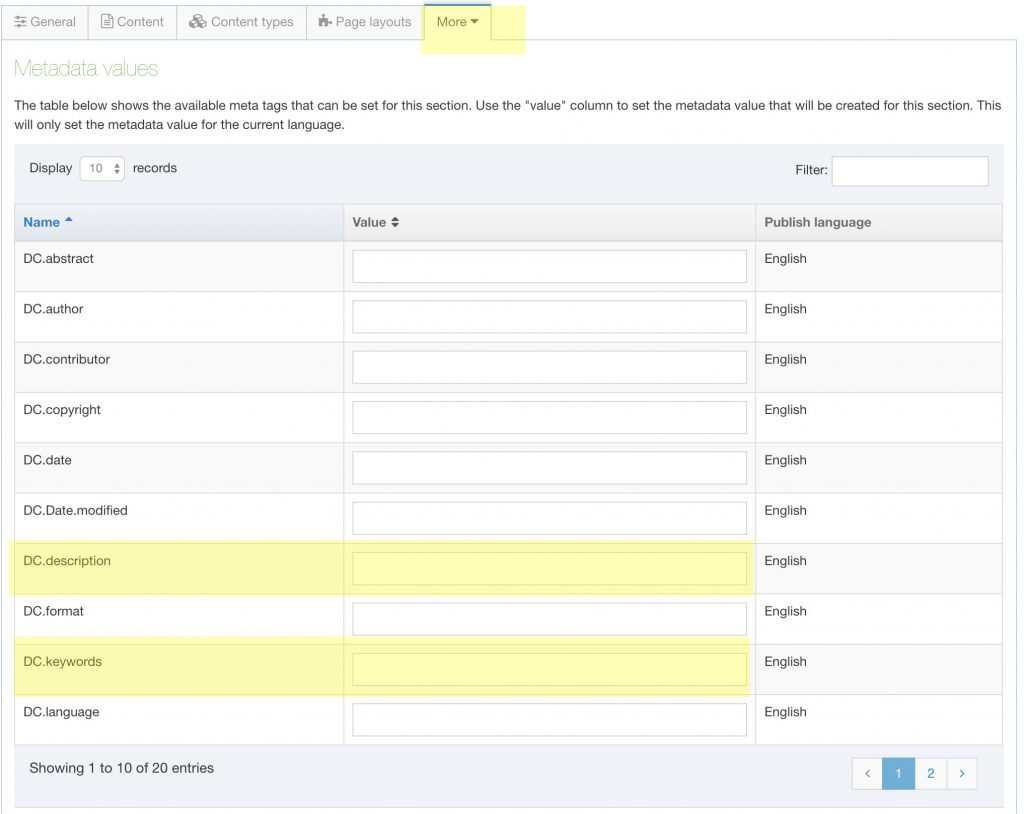The width and height of the screenshot is (1024, 814).
Task: Click the sort arrow beside the Value header
Action: pos(393,222)
